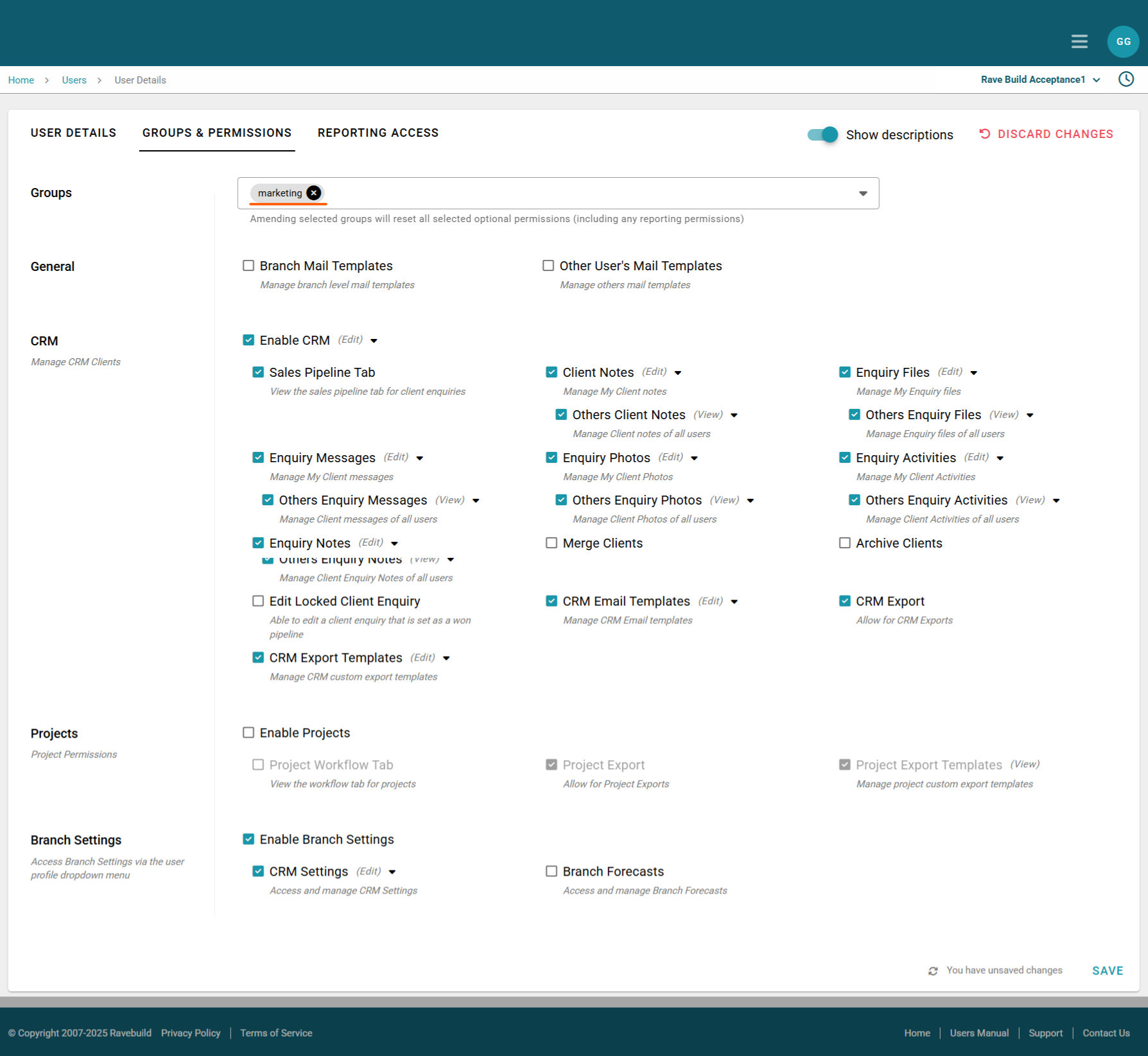Click the 'User Details' breadcrumb text

140,80
